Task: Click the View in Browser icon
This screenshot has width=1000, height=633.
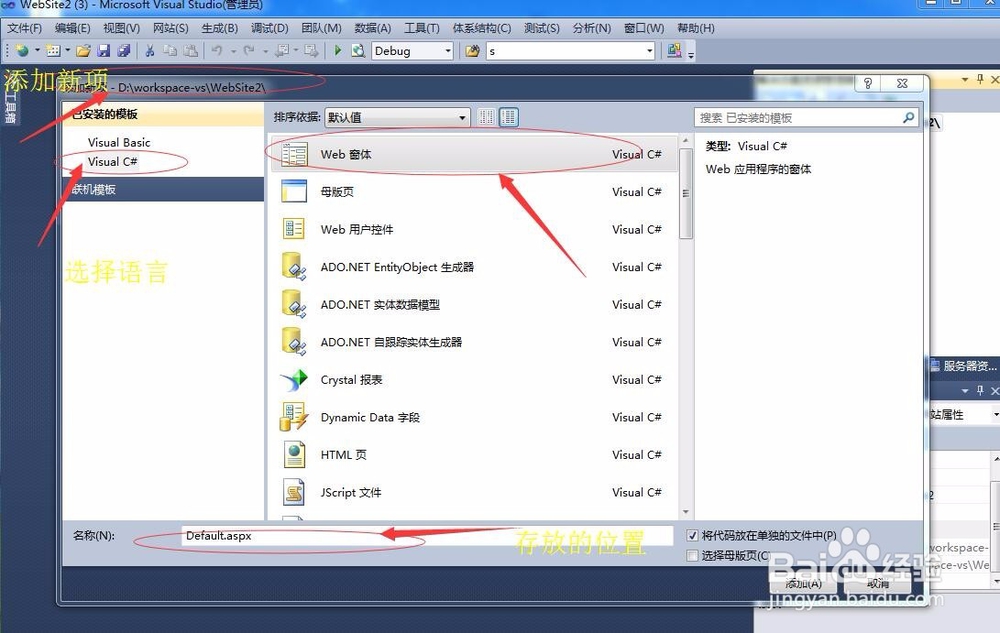Action: click(358, 50)
